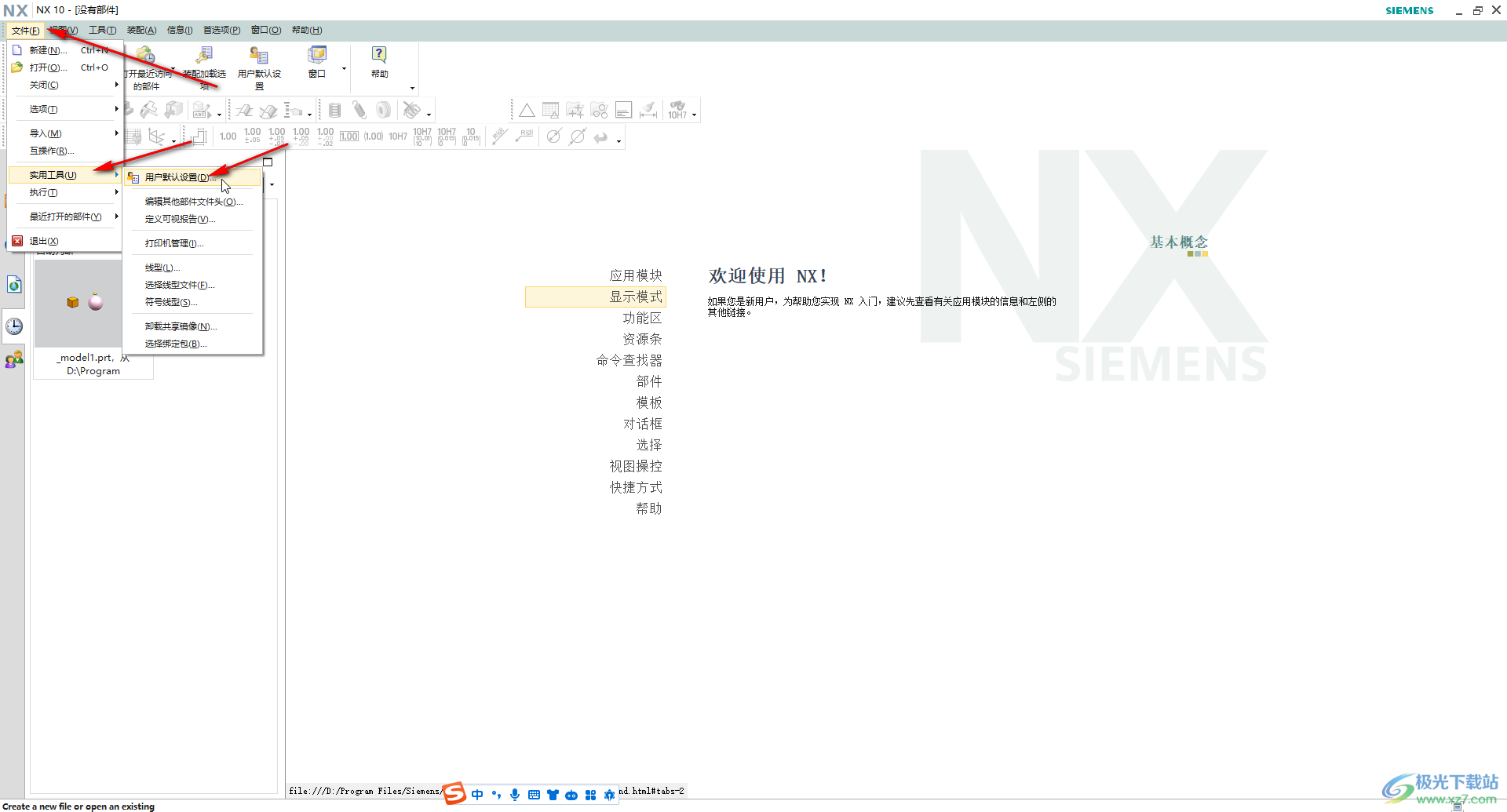
Task: Click the 装配加载选项 ribbon icon
Action: coord(204,56)
